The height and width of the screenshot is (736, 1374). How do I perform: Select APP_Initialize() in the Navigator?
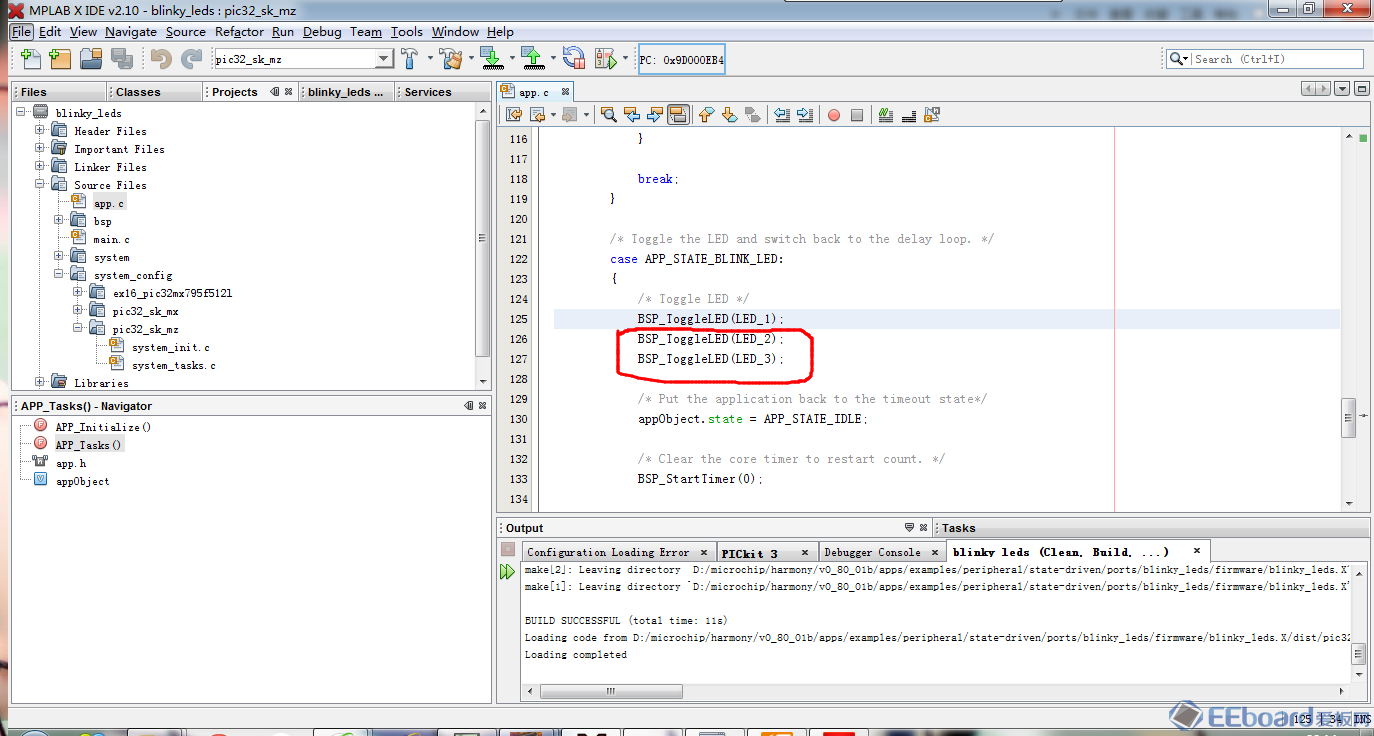103,427
